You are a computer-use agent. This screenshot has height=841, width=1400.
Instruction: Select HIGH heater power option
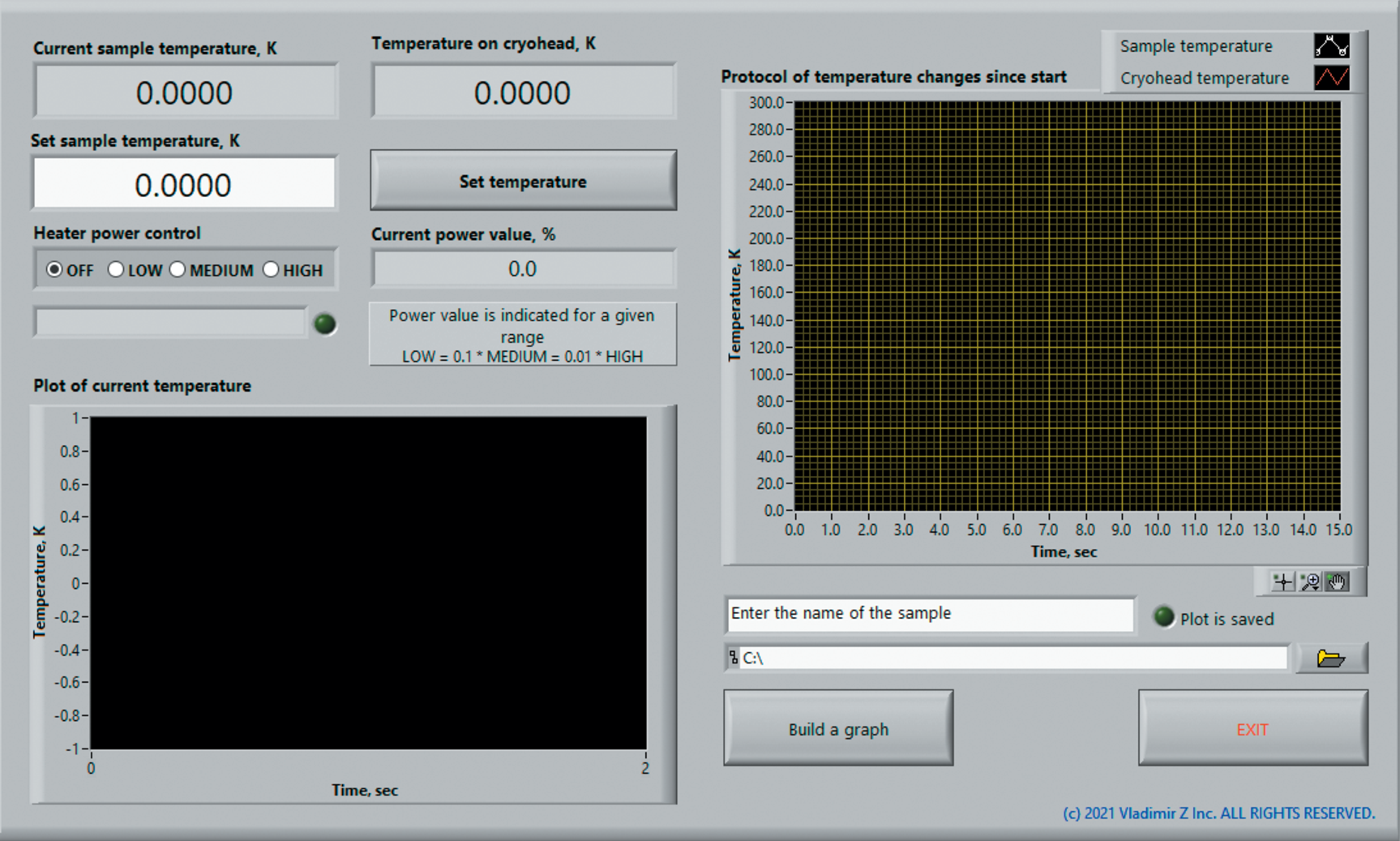click(x=271, y=269)
